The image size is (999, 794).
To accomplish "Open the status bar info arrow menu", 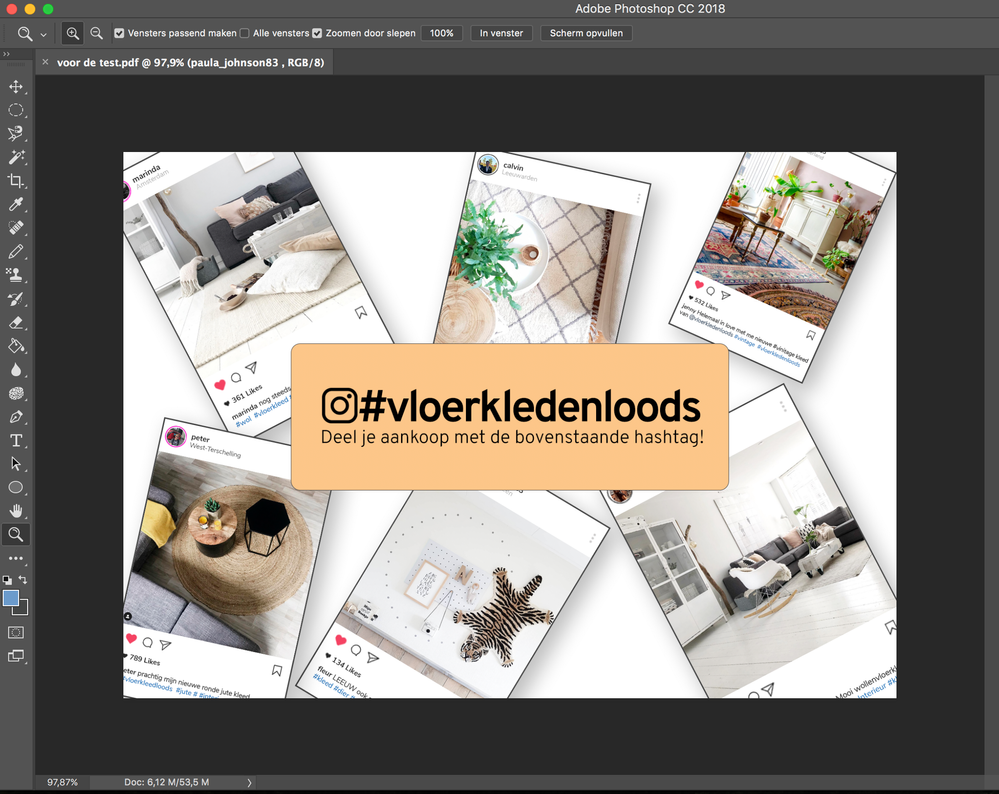I will 249,783.
